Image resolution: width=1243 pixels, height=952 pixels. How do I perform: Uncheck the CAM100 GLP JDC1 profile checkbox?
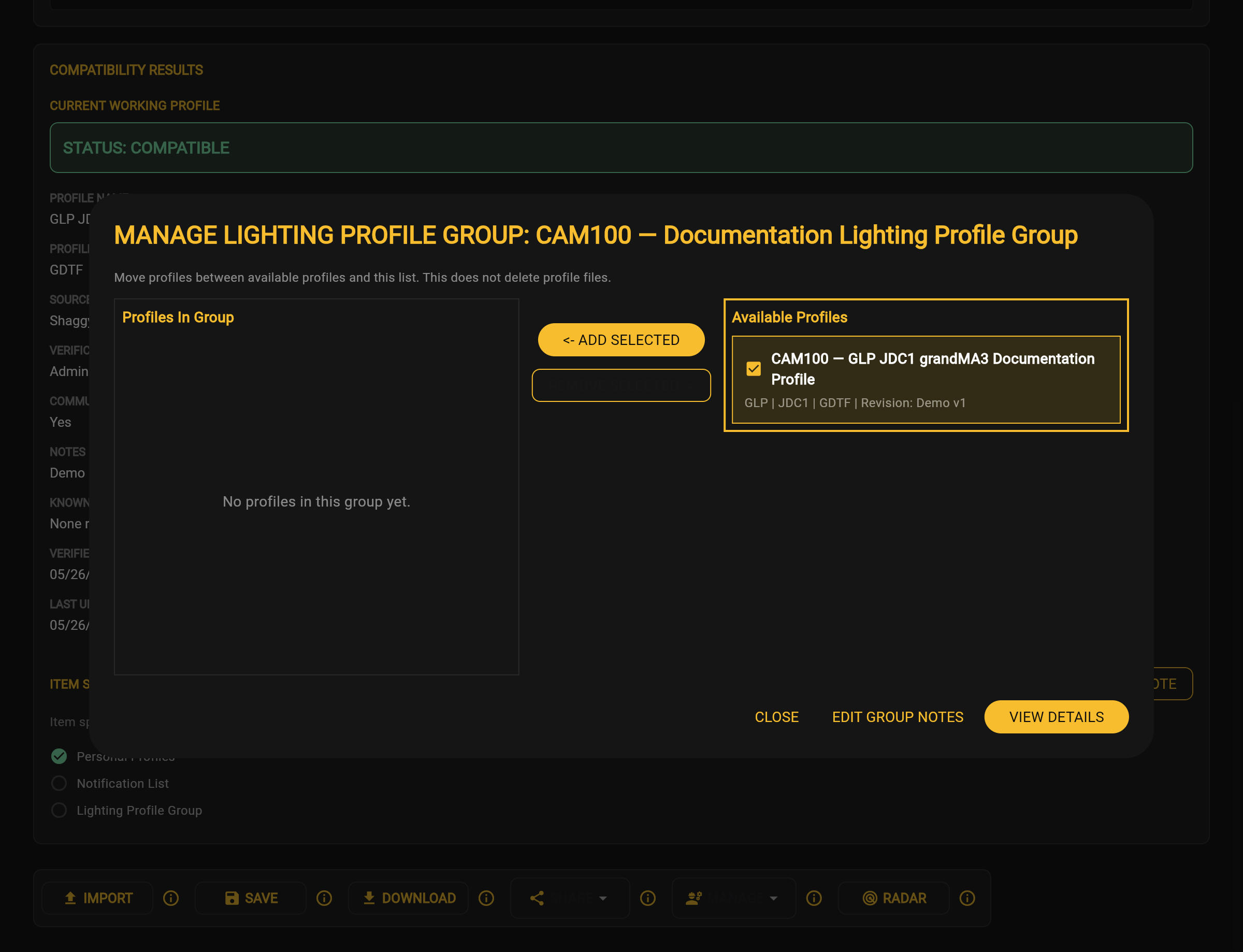[x=754, y=369]
